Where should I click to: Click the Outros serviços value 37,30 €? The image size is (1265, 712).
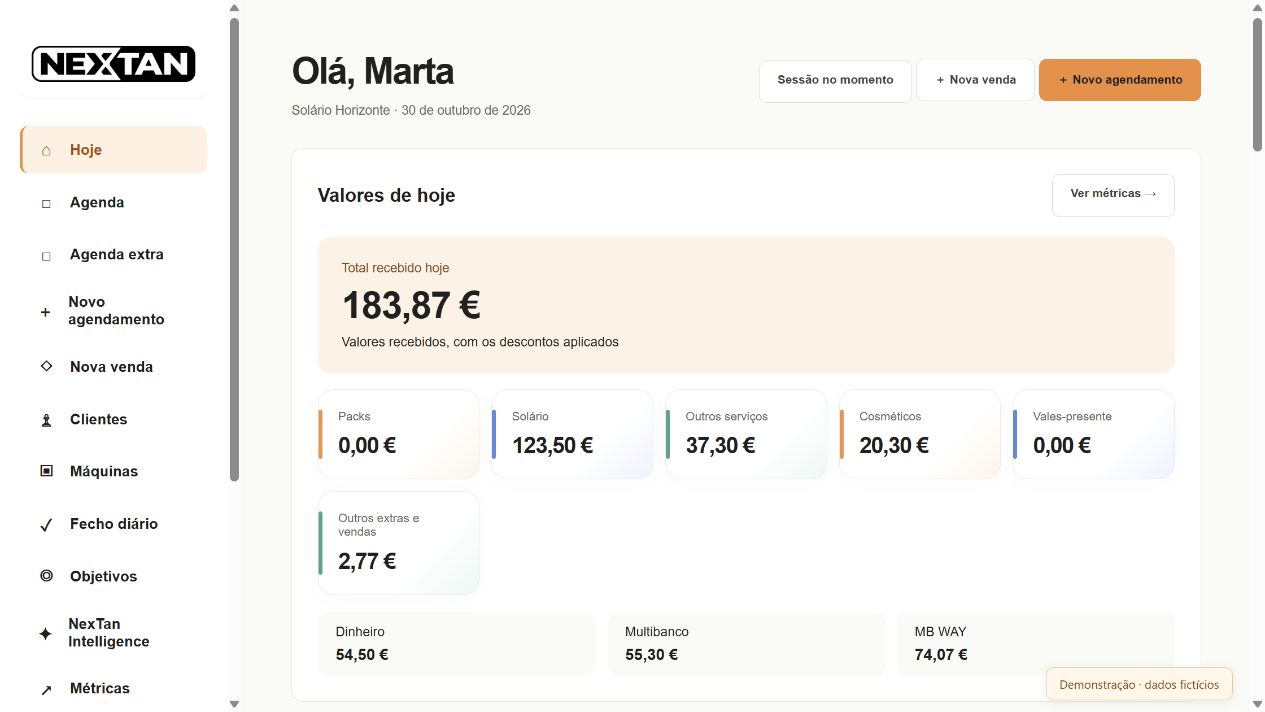720,446
